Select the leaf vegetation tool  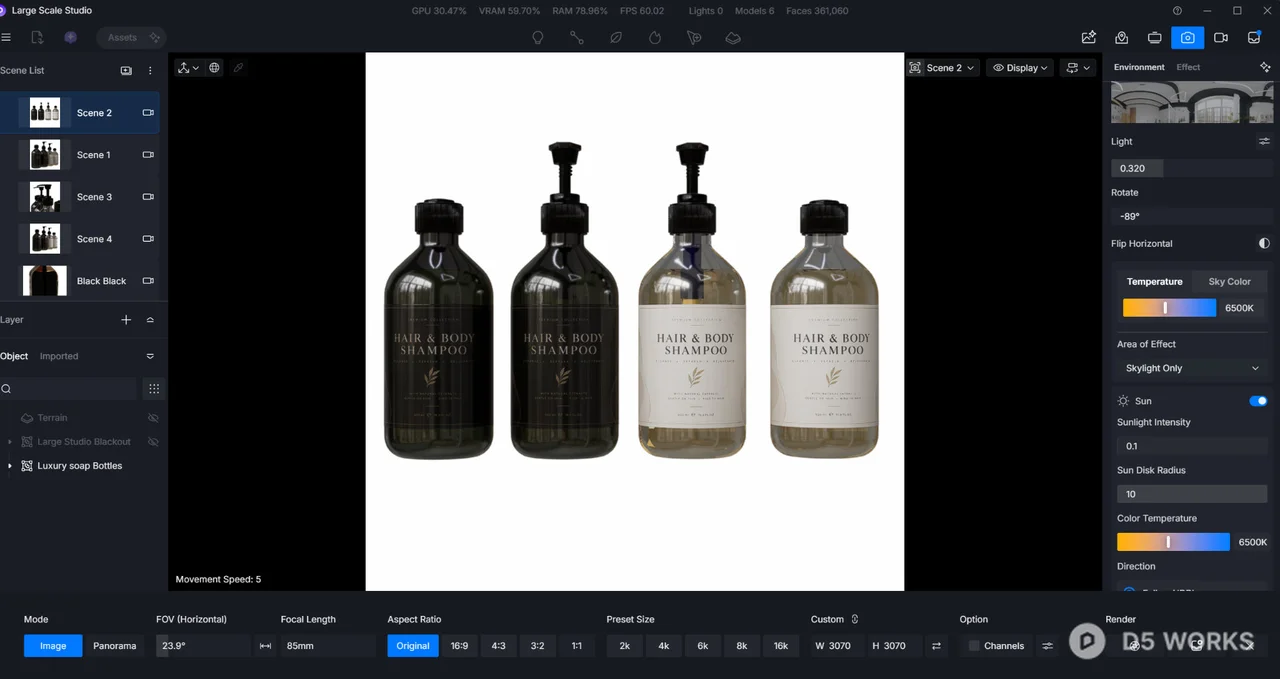click(616, 38)
